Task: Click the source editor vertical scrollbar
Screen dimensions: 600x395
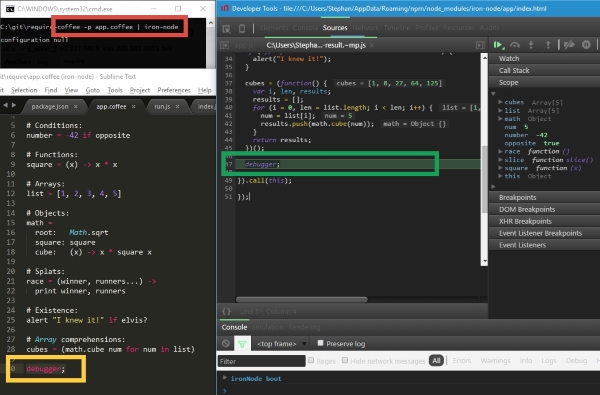Action: (x=484, y=180)
